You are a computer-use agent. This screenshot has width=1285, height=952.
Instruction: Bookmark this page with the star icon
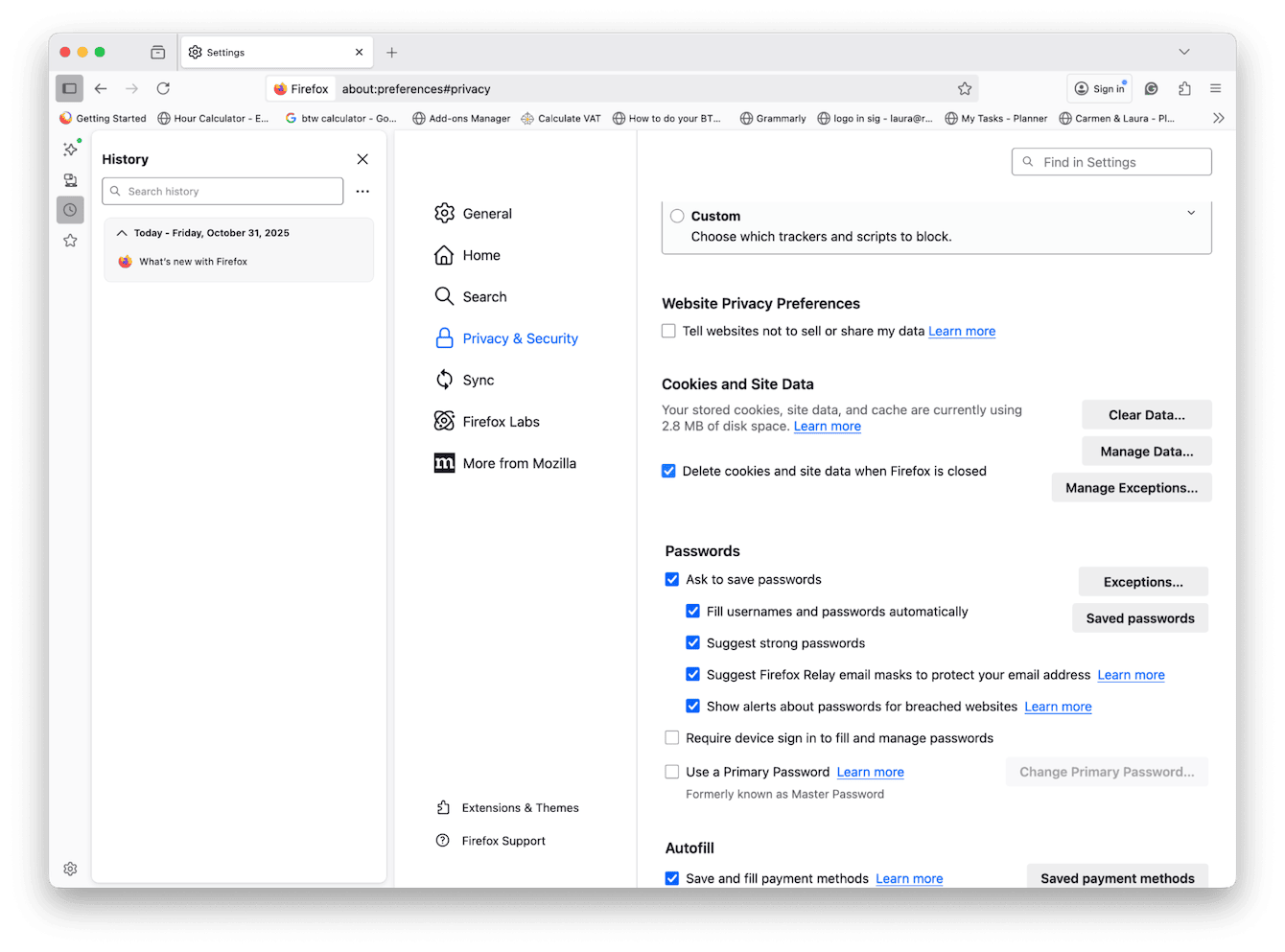click(x=965, y=88)
